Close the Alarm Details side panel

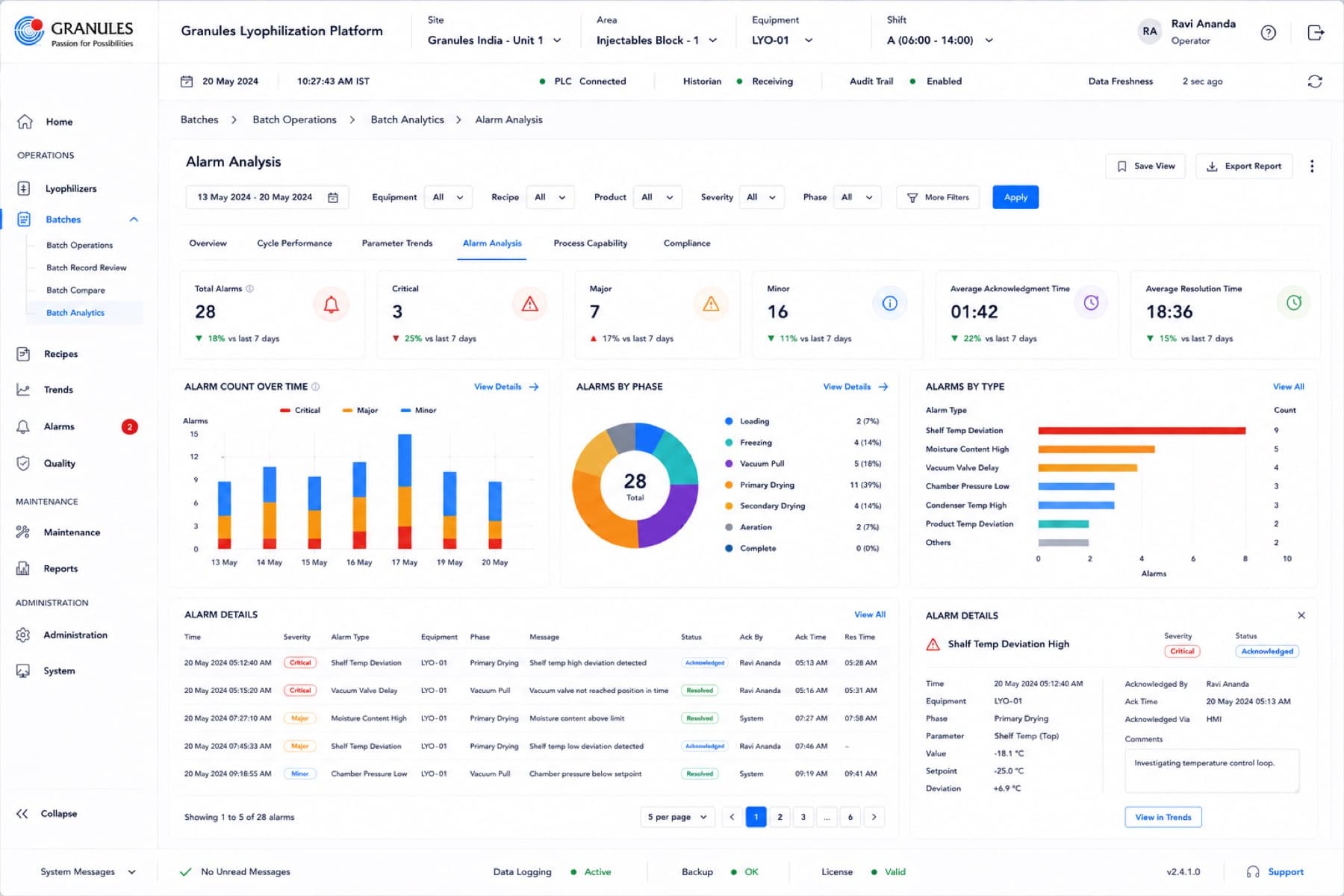pos(1301,615)
